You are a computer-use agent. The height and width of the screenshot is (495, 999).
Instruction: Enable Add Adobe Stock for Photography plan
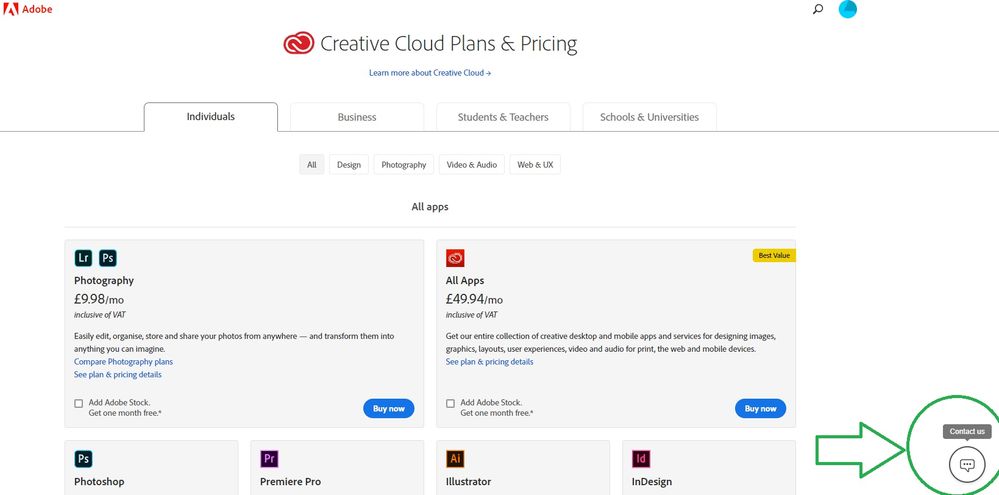tap(79, 403)
